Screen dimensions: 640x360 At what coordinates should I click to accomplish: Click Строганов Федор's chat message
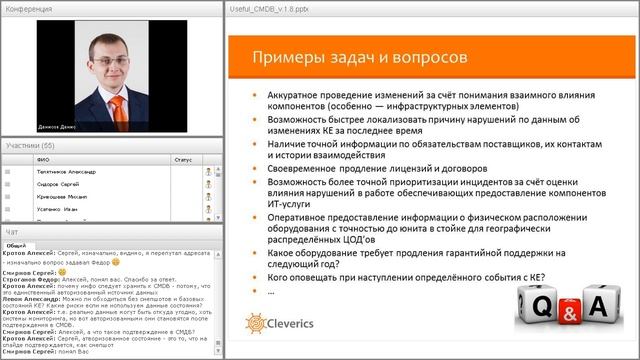tap(89, 280)
